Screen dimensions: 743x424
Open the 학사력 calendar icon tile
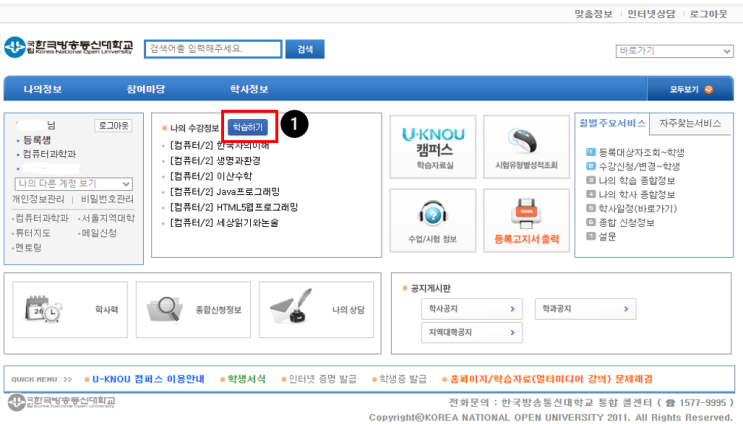[70, 310]
